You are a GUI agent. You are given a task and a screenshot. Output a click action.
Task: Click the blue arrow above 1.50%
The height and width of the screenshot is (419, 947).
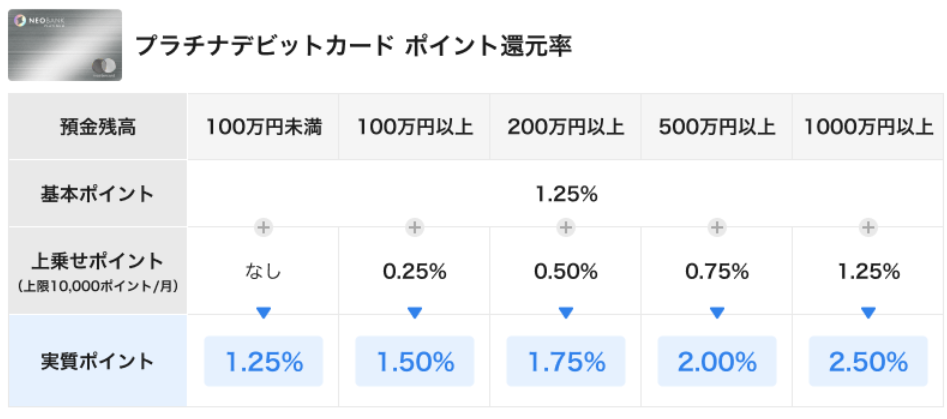click(x=414, y=313)
